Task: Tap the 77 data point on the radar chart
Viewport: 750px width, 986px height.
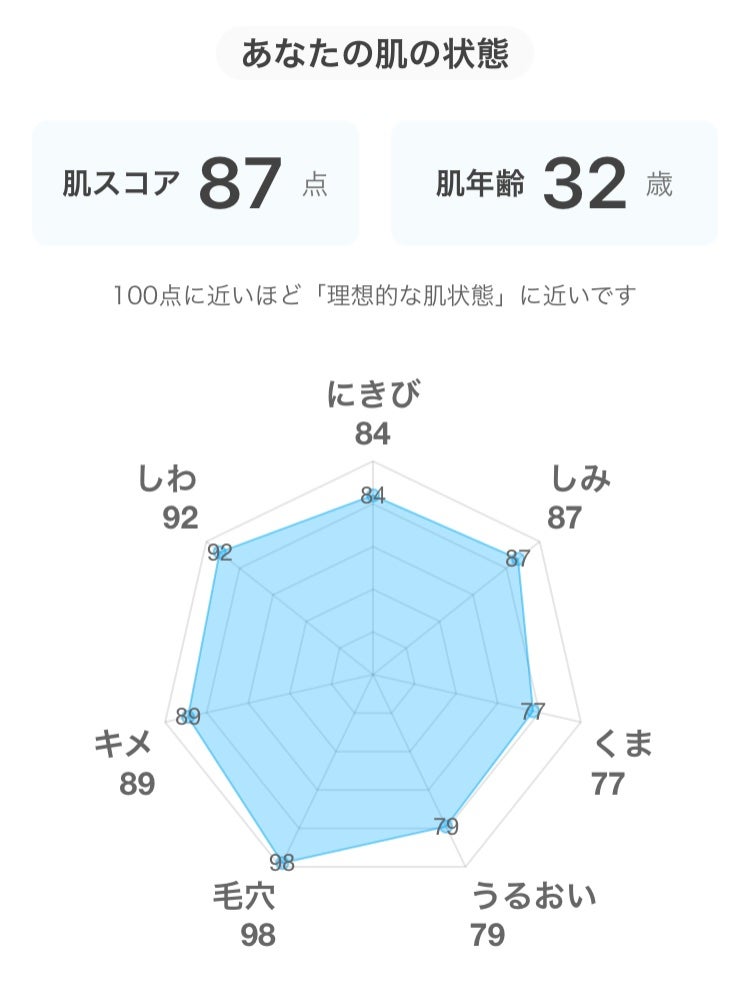Action: 534,711
